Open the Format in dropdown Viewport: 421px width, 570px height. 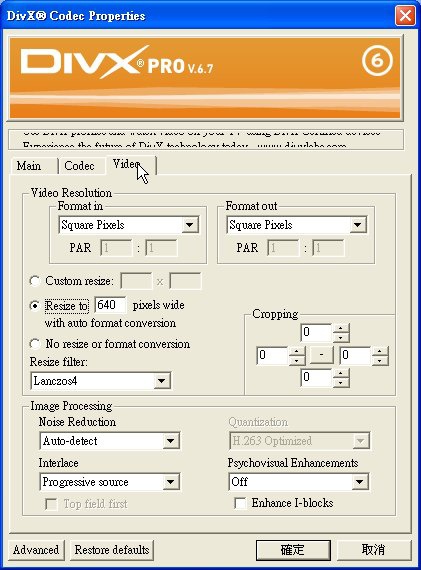(x=128, y=225)
